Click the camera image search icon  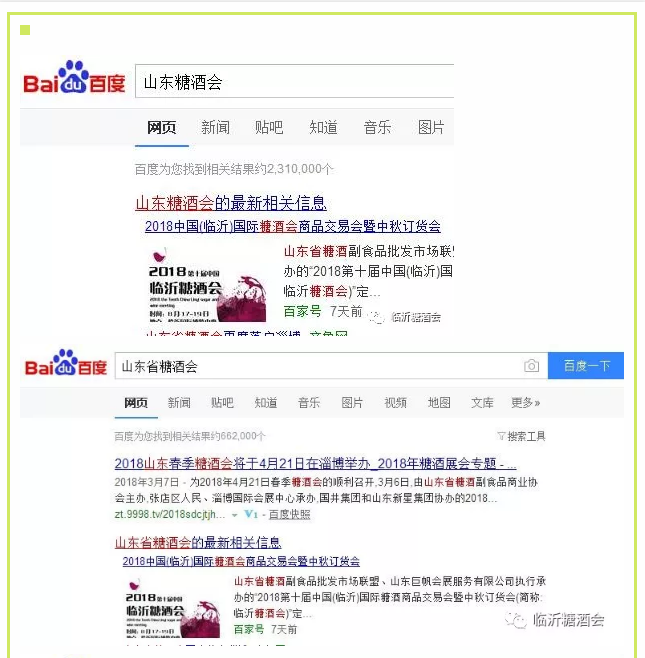point(531,366)
